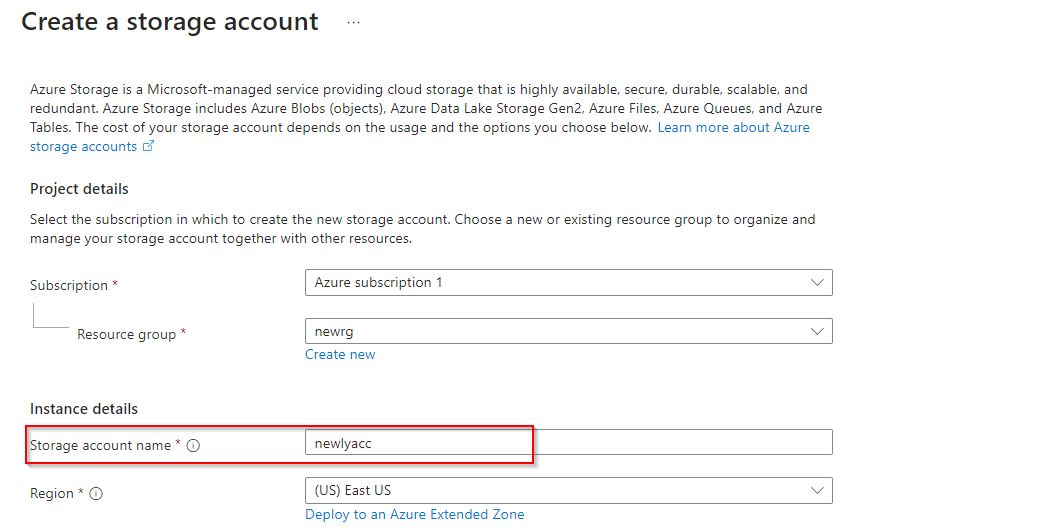Click info icon next to Region label
The width and height of the screenshot is (1051, 532).
(97, 494)
